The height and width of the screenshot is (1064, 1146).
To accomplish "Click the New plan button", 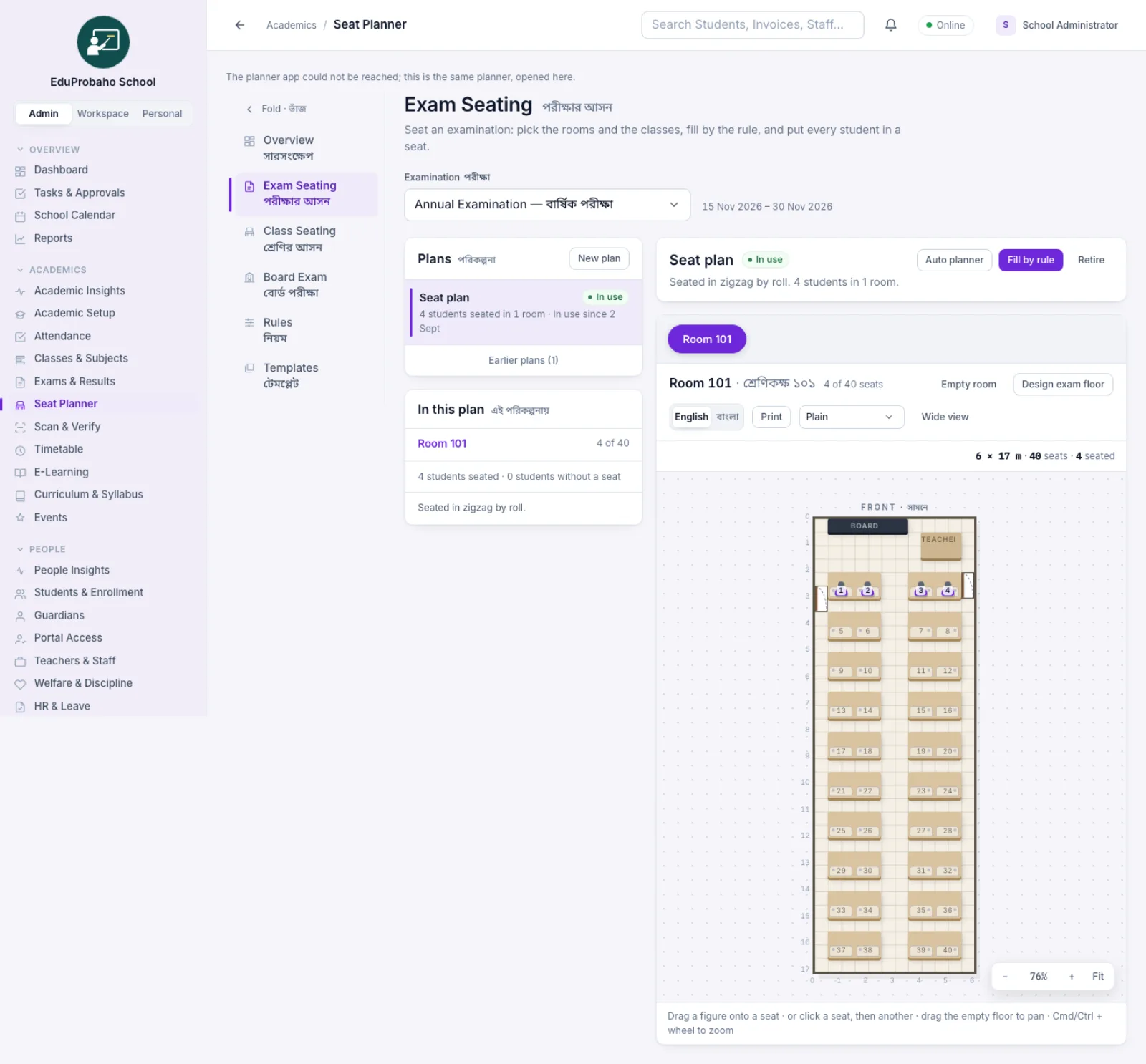I will [599, 258].
